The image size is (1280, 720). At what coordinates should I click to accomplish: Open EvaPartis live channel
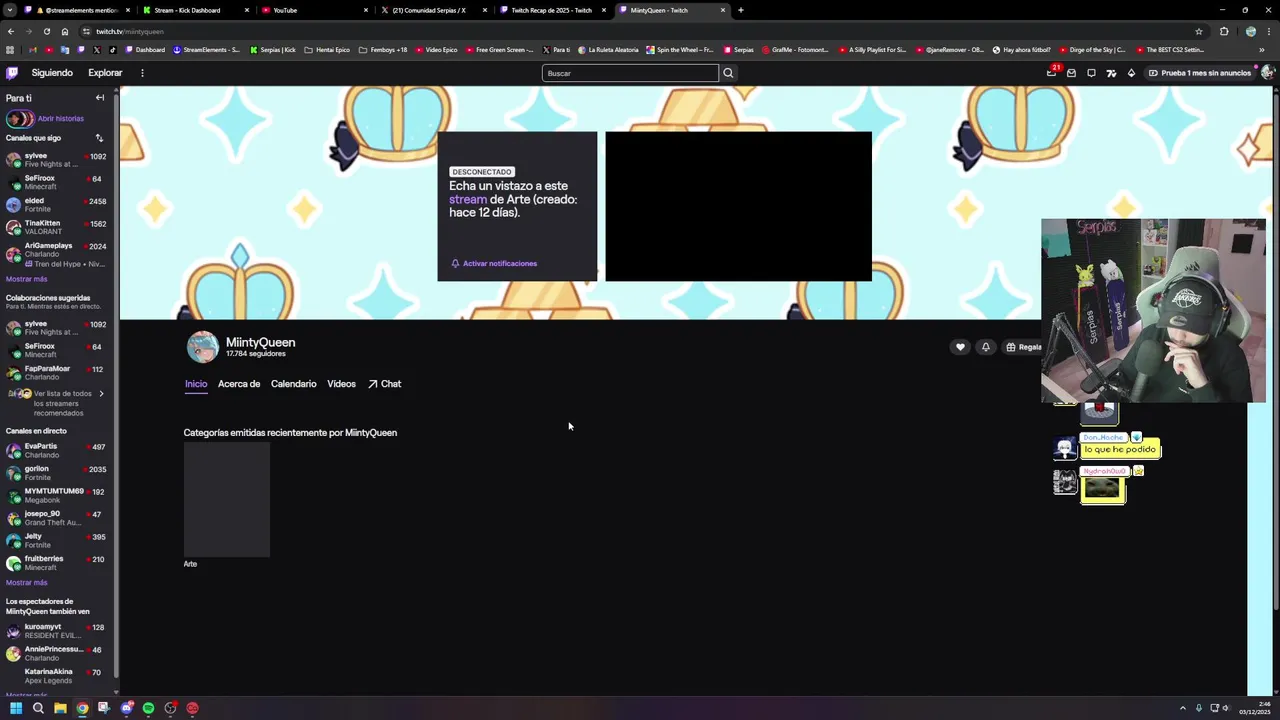[x=56, y=450]
